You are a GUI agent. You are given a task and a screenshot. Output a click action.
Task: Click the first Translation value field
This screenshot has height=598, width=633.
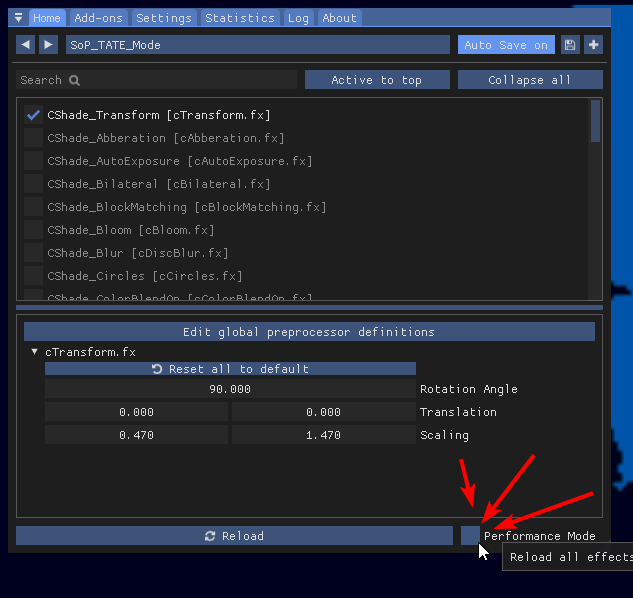136,412
